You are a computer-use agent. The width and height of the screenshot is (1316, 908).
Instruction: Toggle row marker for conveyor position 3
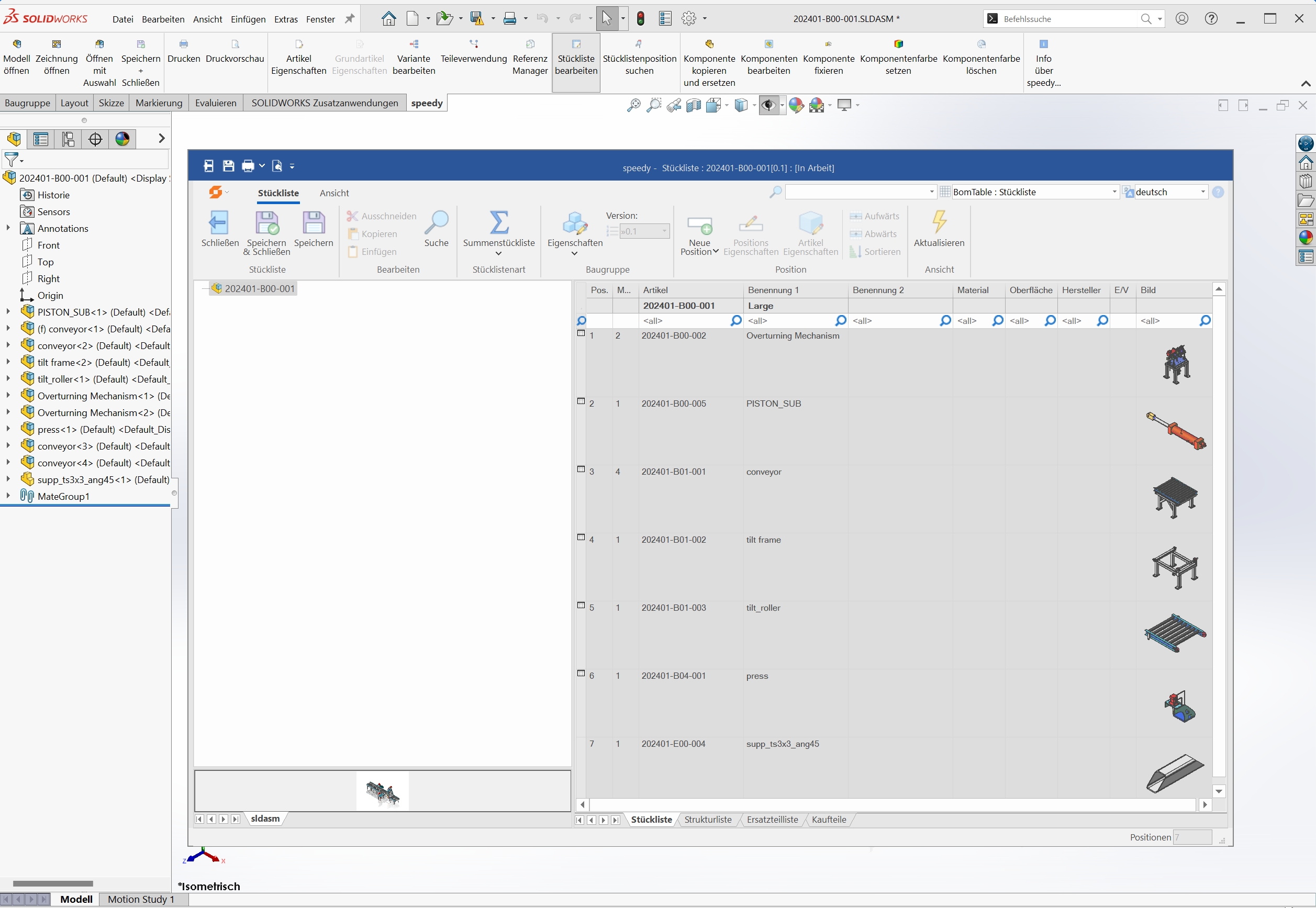581,469
